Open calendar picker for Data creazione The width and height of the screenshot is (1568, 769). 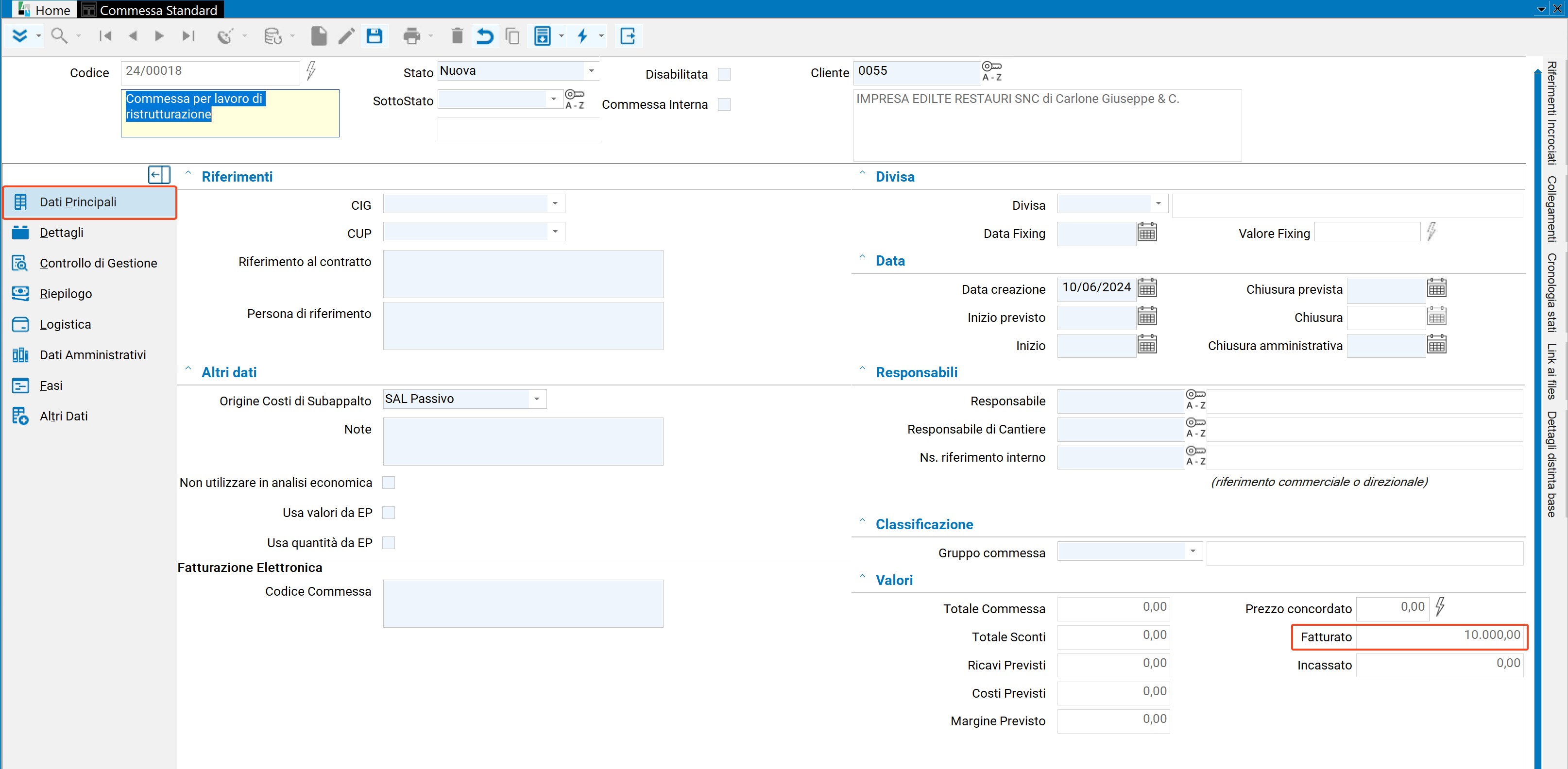point(1147,288)
